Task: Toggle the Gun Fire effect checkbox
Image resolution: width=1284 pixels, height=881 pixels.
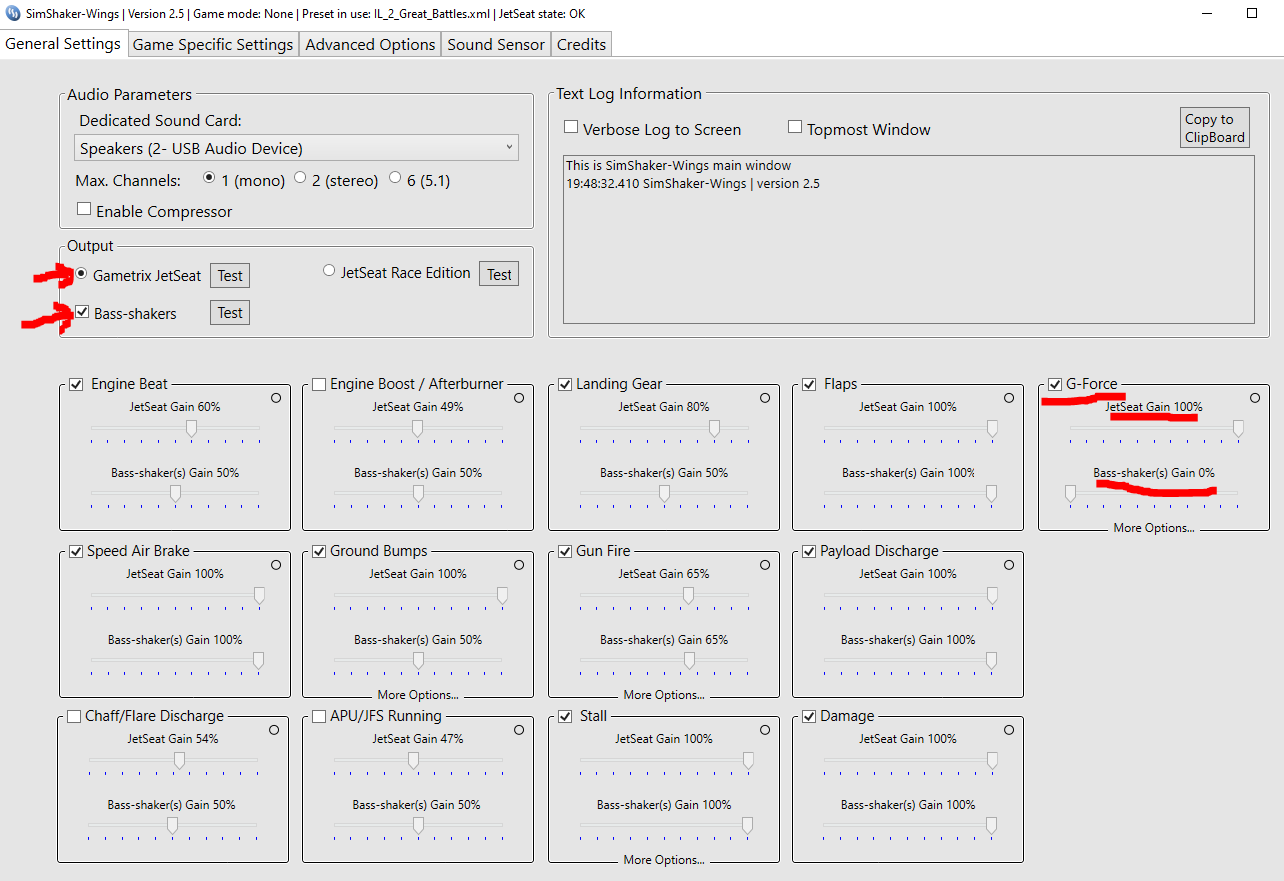Action: [565, 551]
